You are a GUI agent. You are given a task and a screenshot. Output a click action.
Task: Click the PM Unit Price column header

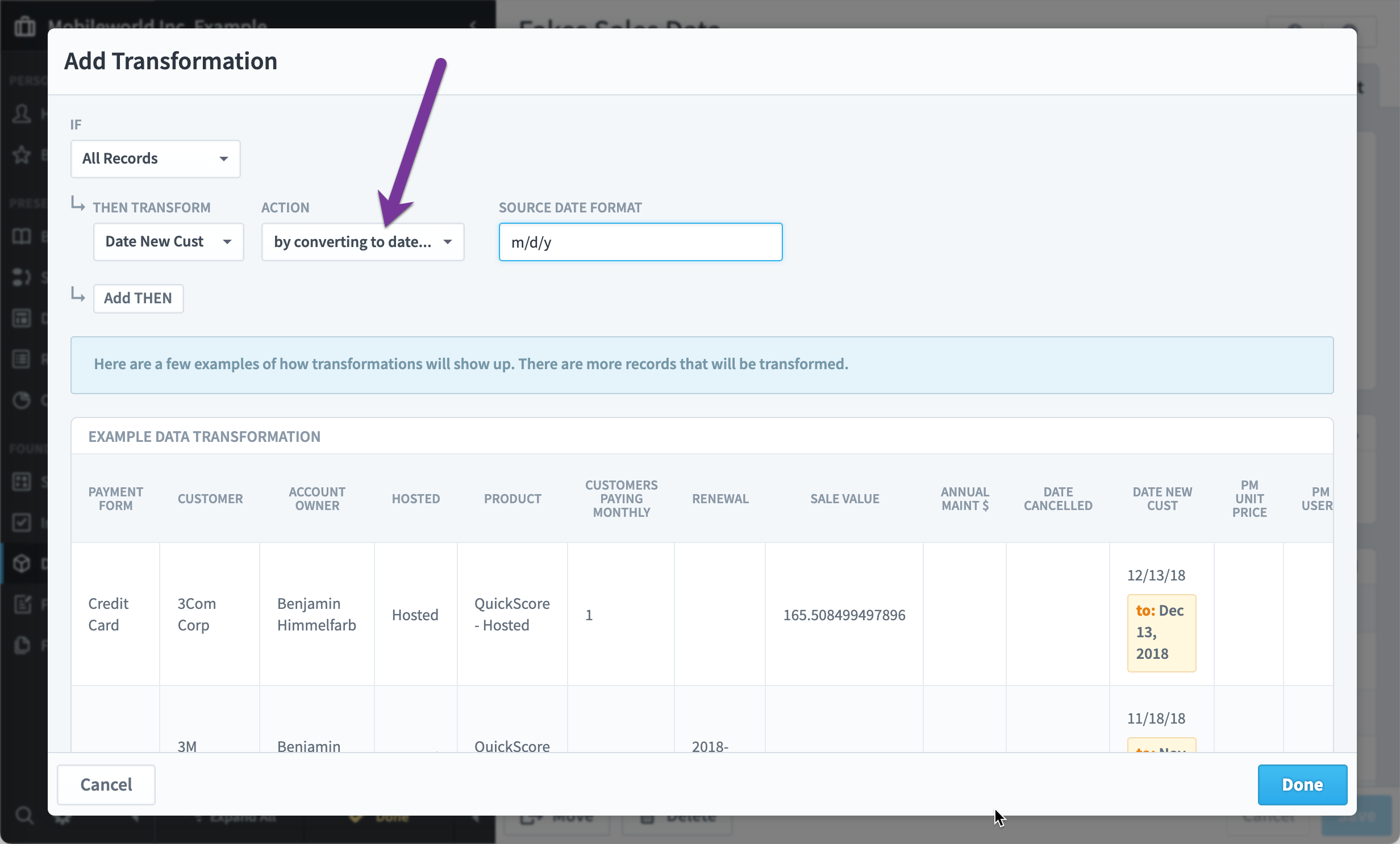(x=1249, y=499)
